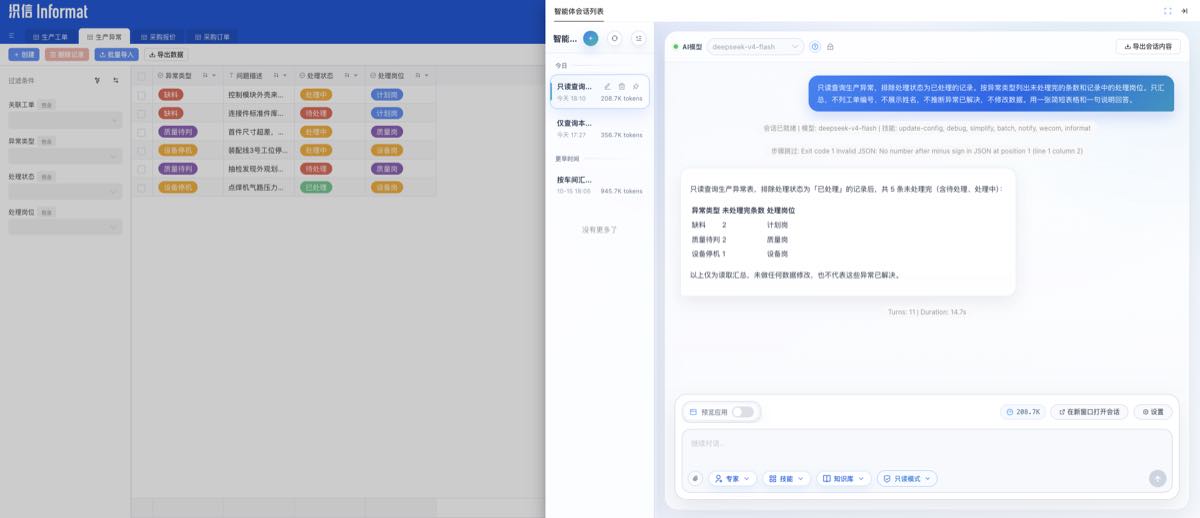Click the send message arrow button

tap(1157, 478)
